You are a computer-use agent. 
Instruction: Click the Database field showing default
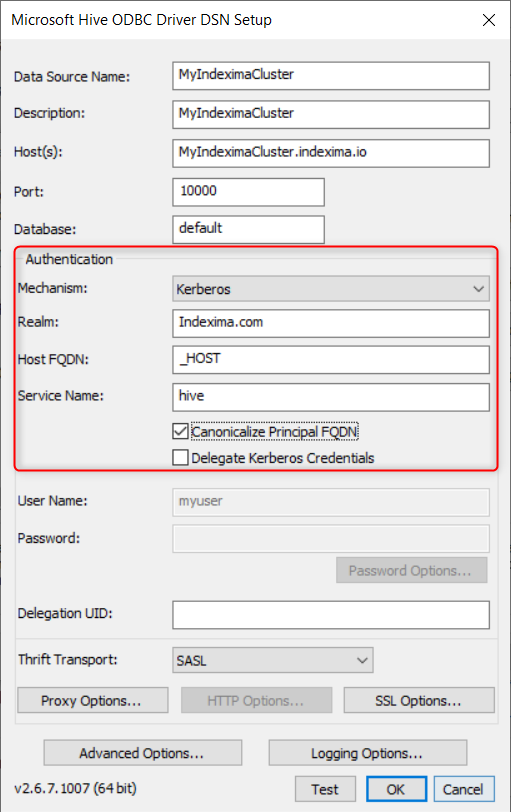point(249,229)
